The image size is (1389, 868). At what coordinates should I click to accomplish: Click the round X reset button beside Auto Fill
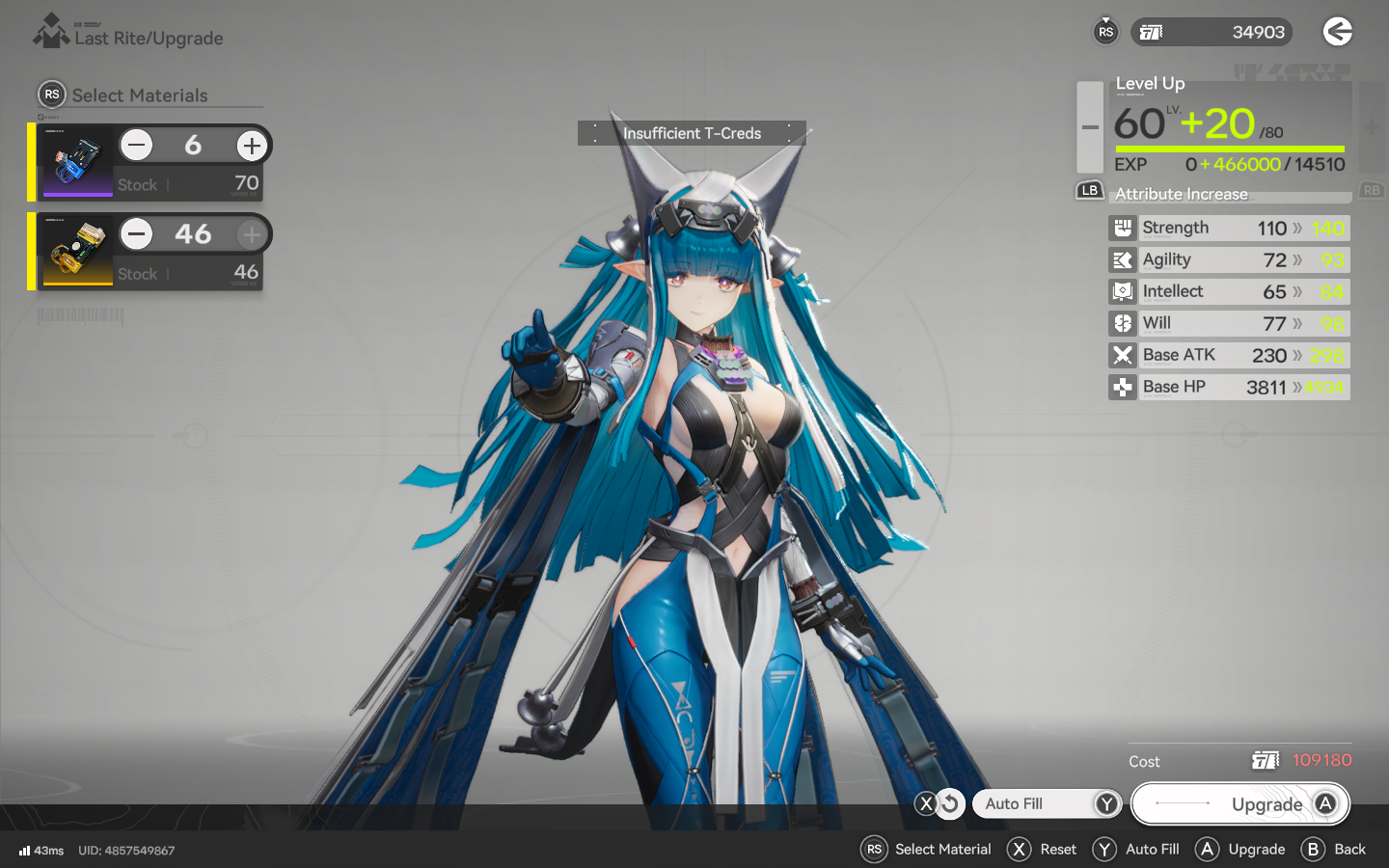[x=938, y=803]
